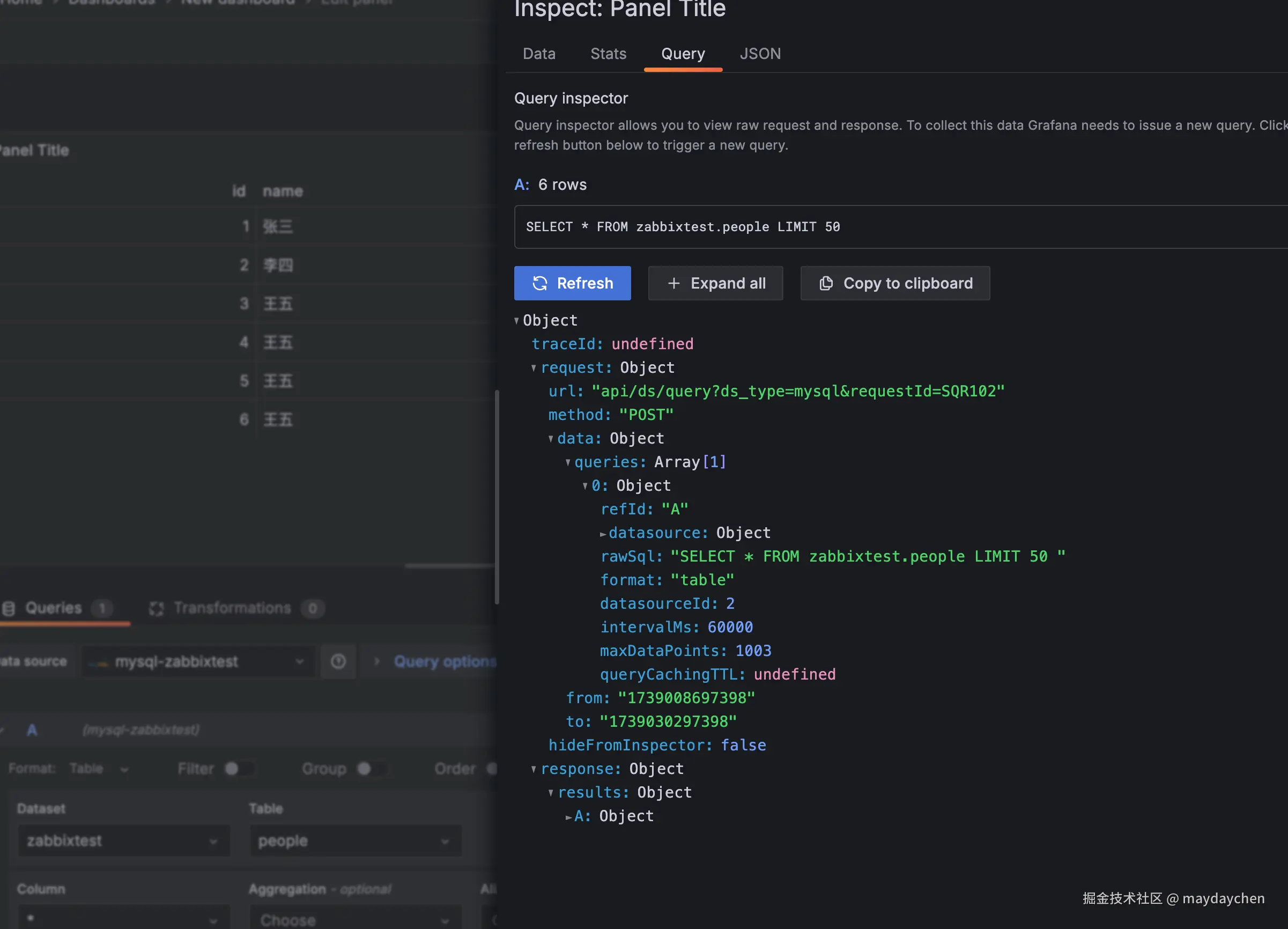This screenshot has width=1288, height=929.
Task: Open the mysql-zabbixtest data source dropdown
Action: point(198,661)
